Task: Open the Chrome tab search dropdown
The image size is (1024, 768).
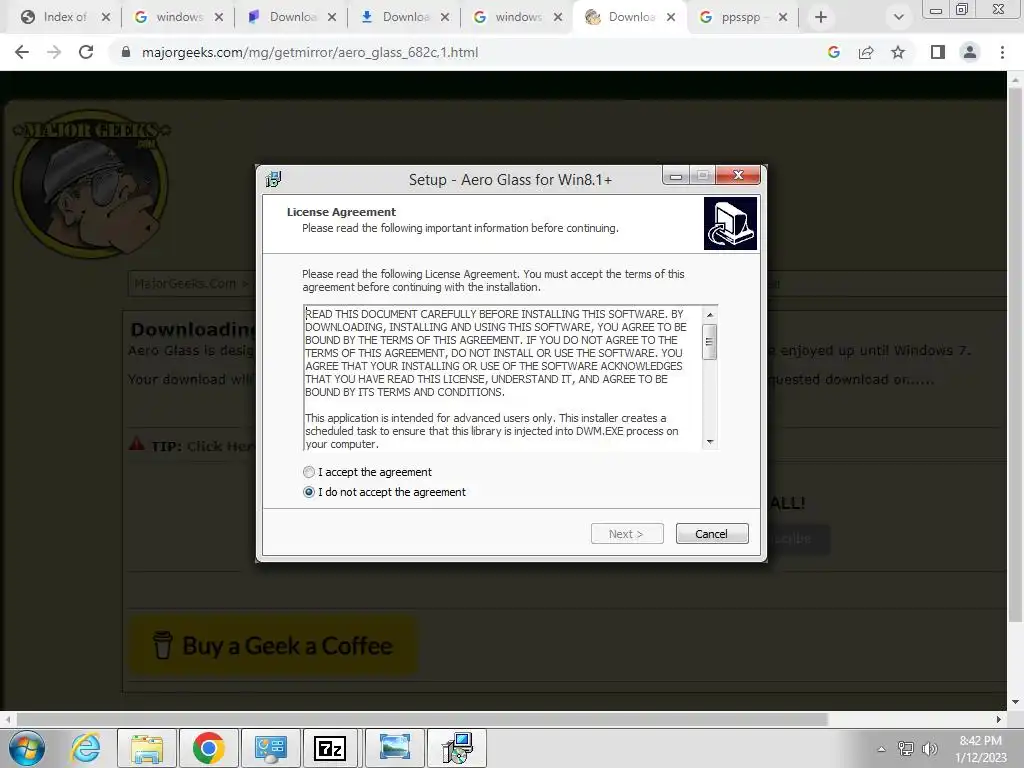Action: click(x=899, y=18)
